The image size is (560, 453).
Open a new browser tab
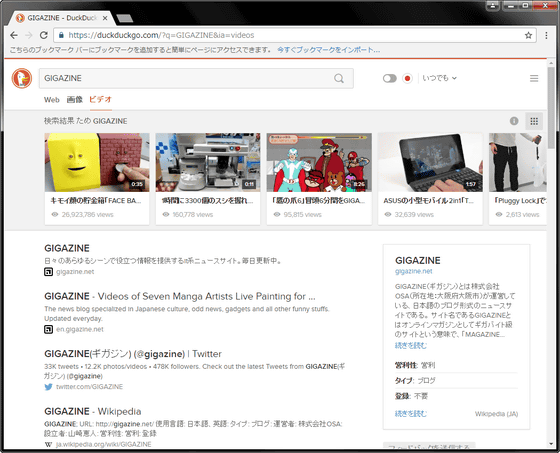point(124,18)
